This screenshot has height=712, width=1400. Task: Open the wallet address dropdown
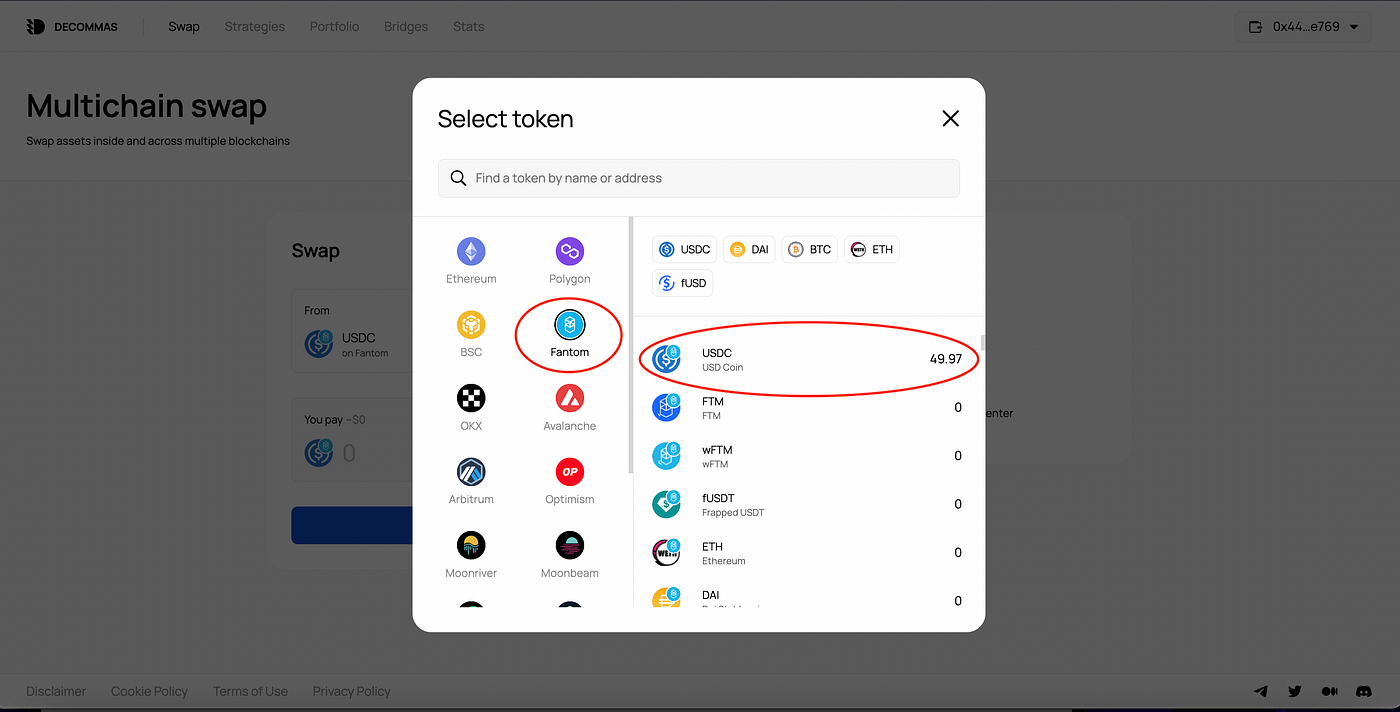[x=1303, y=27]
